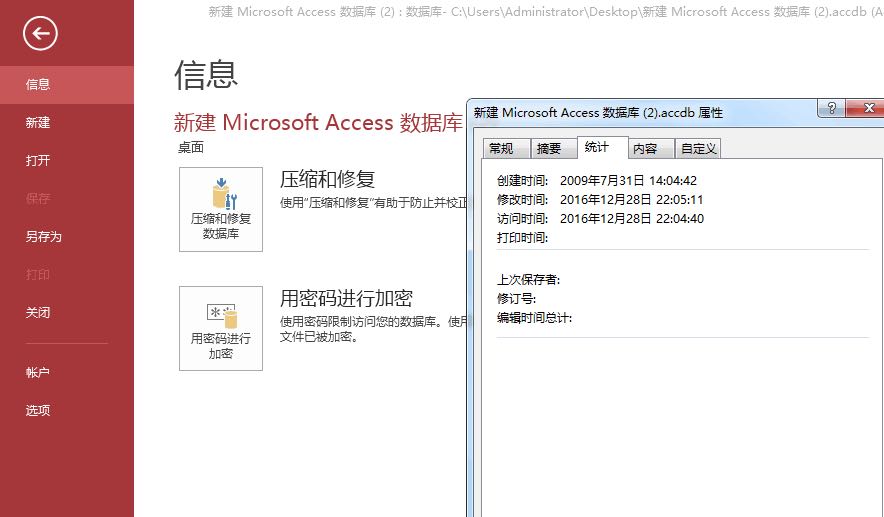The width and height of the screenshot is (884, 517).
Task: Open the 帐户 page
Action: (x=67, y=373)
